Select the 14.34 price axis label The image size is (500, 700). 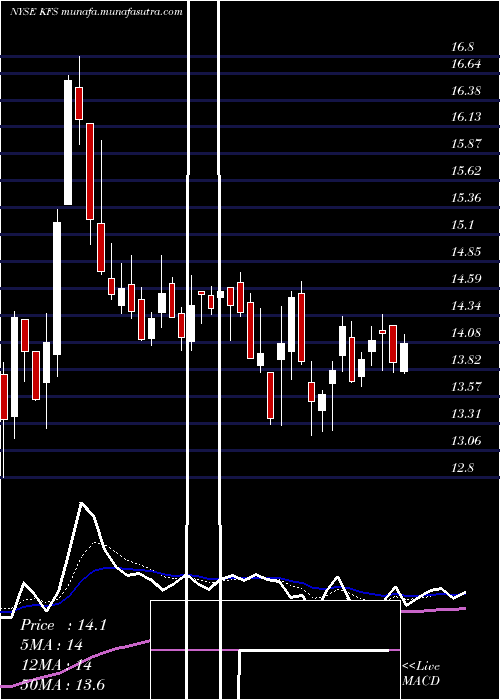[x=466, y=306]
